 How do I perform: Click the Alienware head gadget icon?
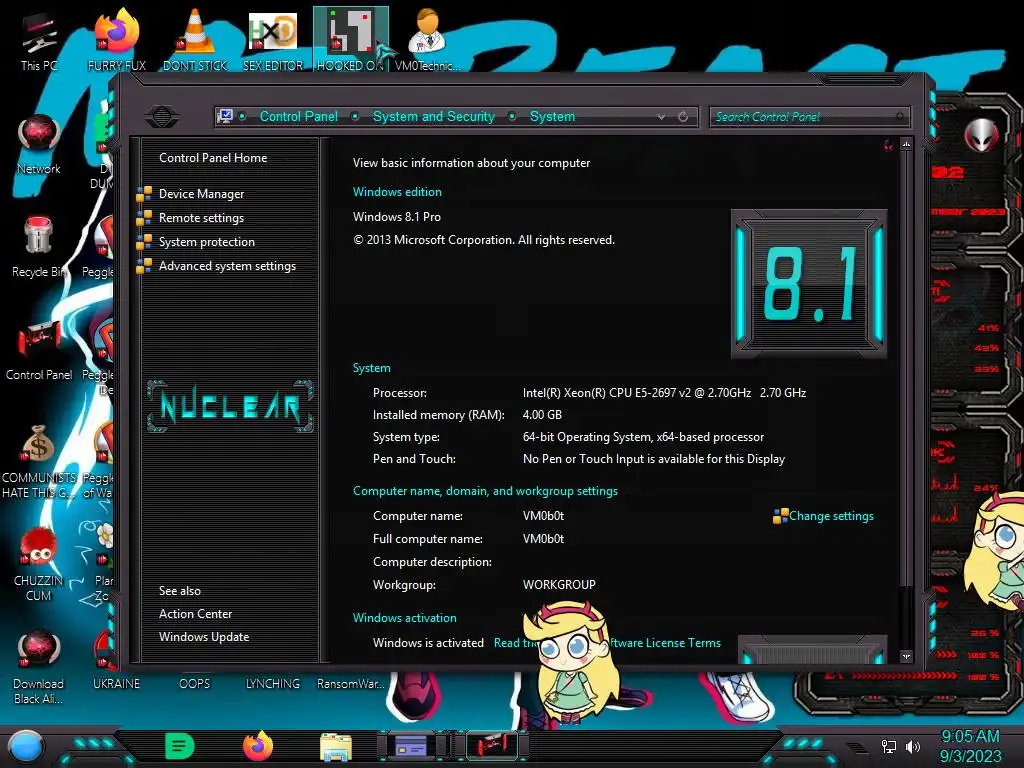pyautogui.click(x=981, y=135)
